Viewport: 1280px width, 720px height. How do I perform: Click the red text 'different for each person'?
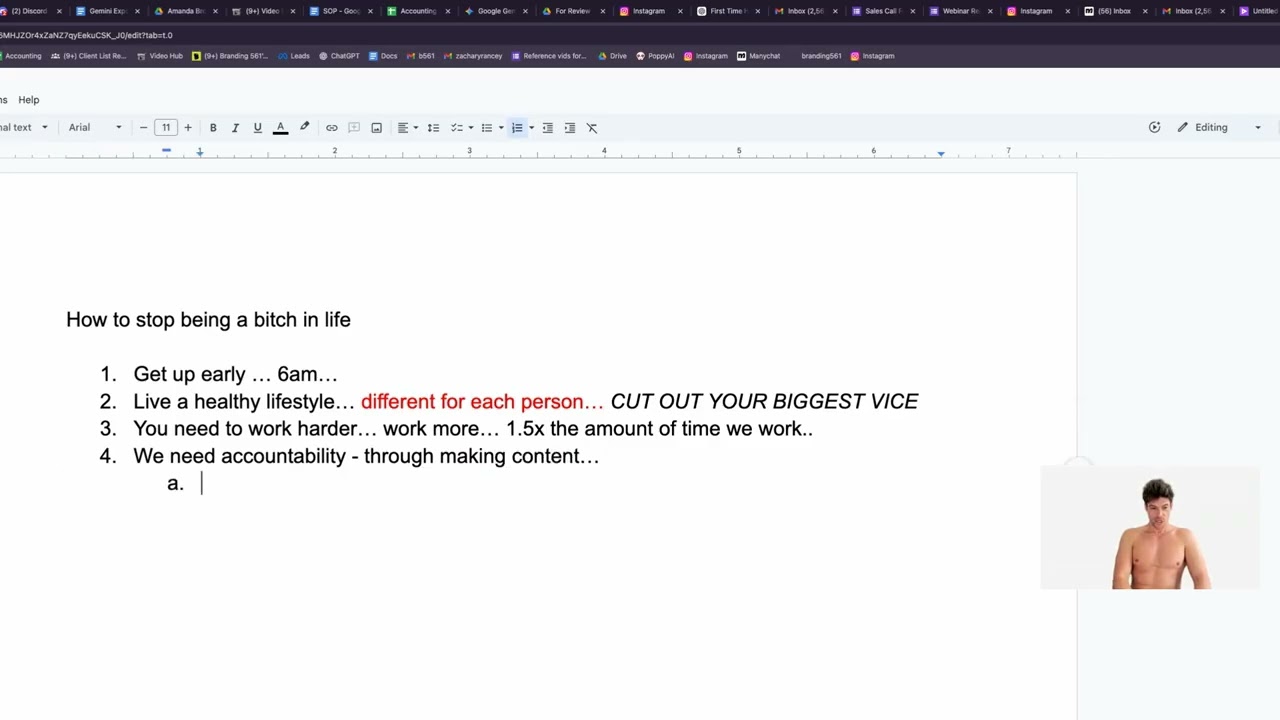473,401
